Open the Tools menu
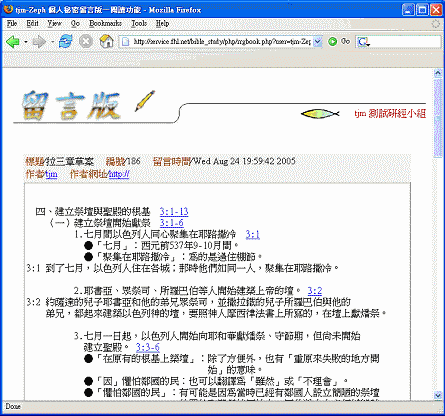This screenshot has width=445, height=416. (139, 23)
